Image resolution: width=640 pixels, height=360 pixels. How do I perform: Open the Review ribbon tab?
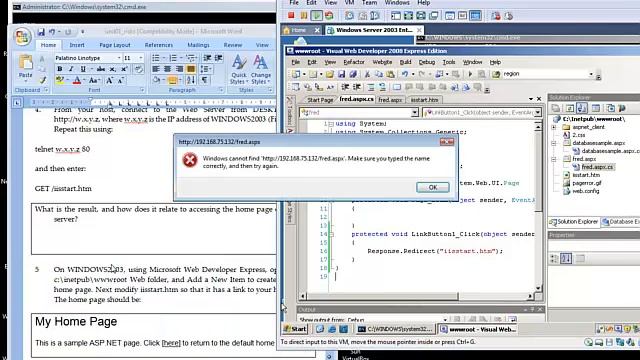coord(233,45)
